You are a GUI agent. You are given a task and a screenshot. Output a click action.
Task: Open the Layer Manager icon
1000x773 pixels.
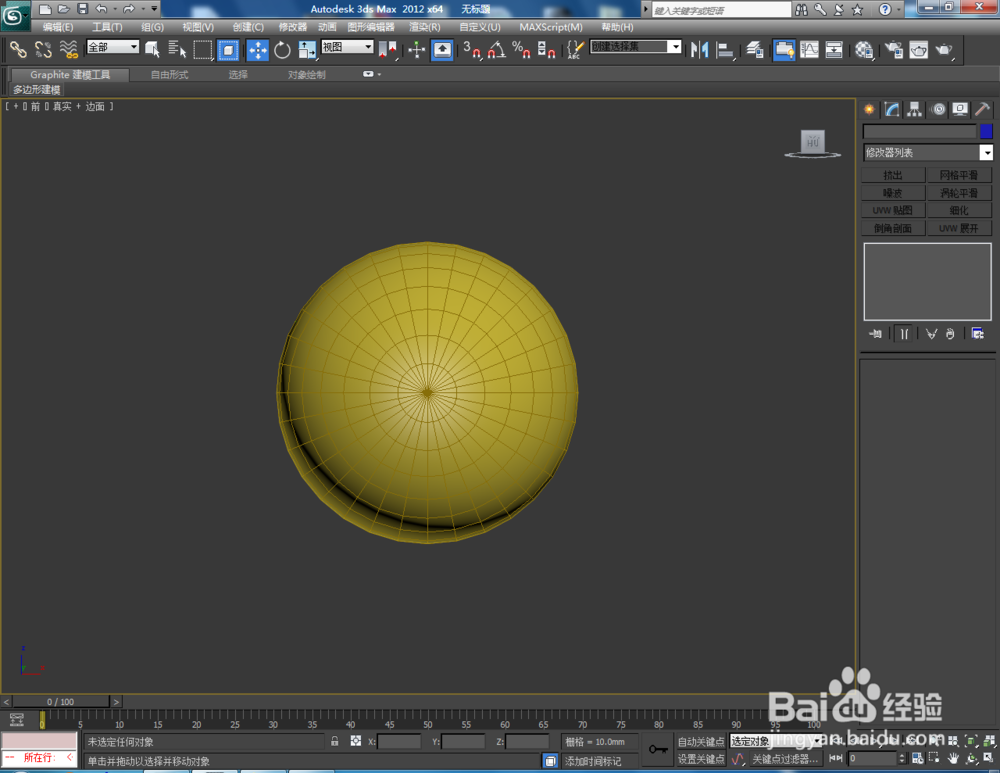point(755,49)
